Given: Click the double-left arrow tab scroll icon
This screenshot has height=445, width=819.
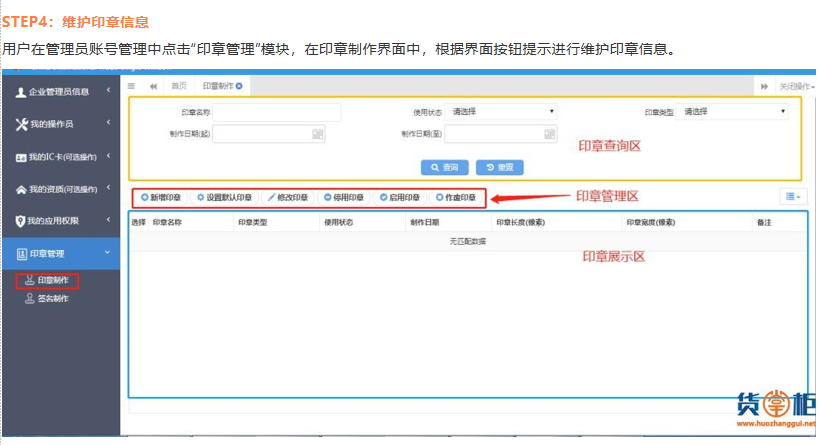Looking at the screenshot, I should 153,87.
